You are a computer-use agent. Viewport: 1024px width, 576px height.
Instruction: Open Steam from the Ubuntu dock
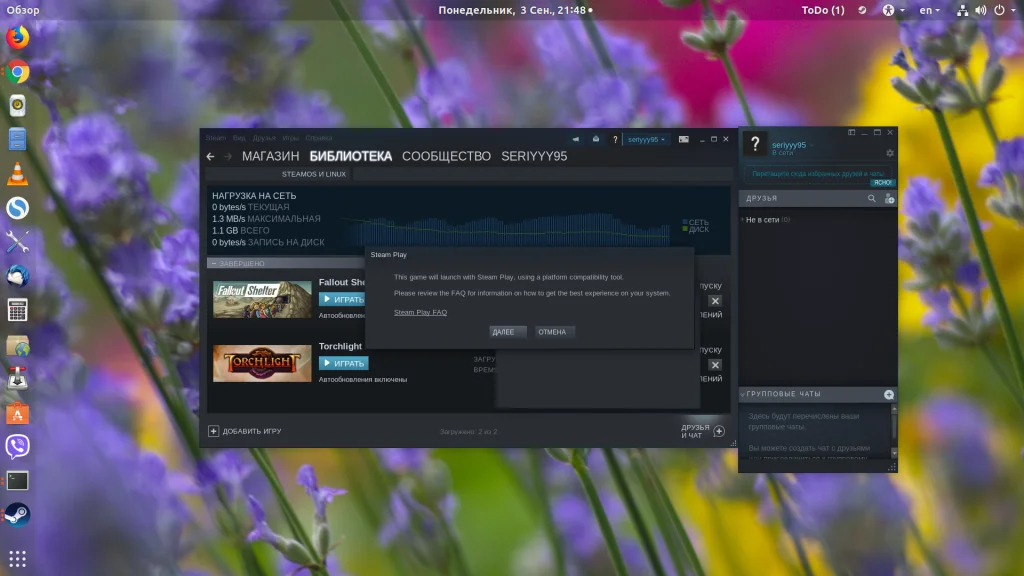pyautogui.click(x=17, y=514)
